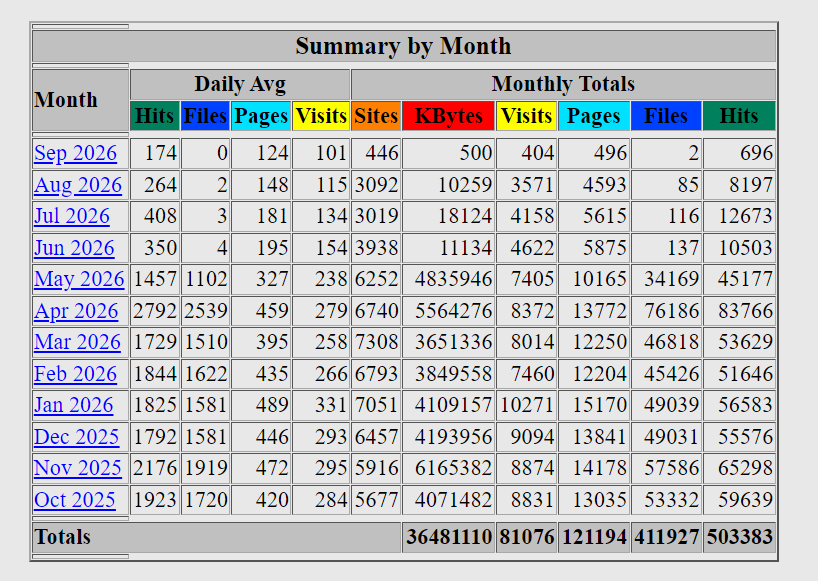This screenshot has width=818, height=581.
Task: Click the Summary by Month title
Action: (403, 46)
